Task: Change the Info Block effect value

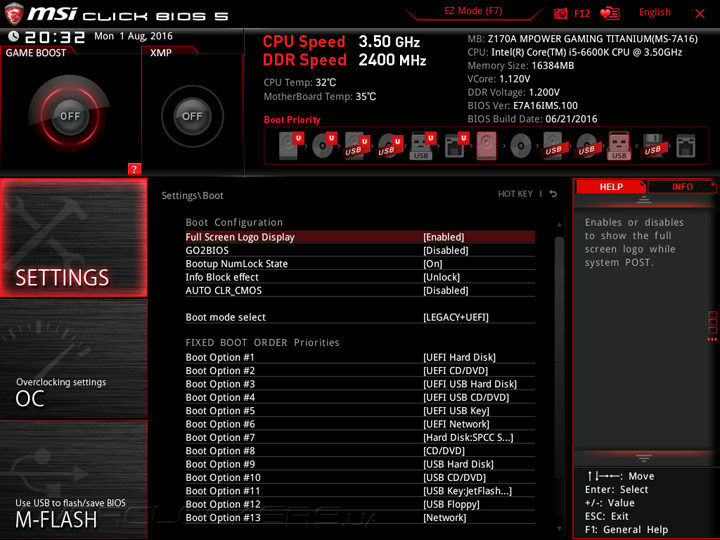Action: point(441,277)
